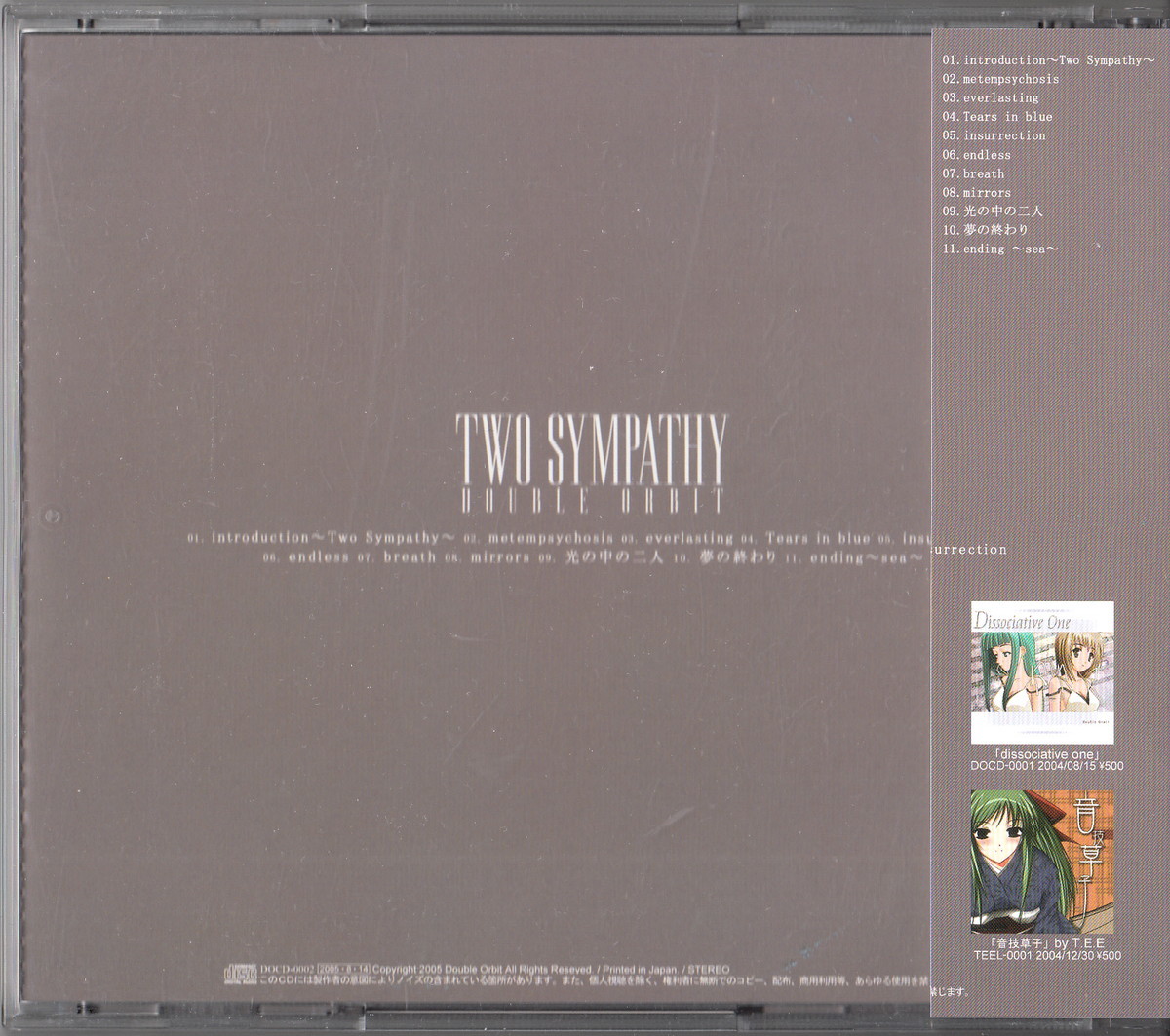
Task: Click the large TWO SYMPATHY title
Action: (x=592, y=450)
